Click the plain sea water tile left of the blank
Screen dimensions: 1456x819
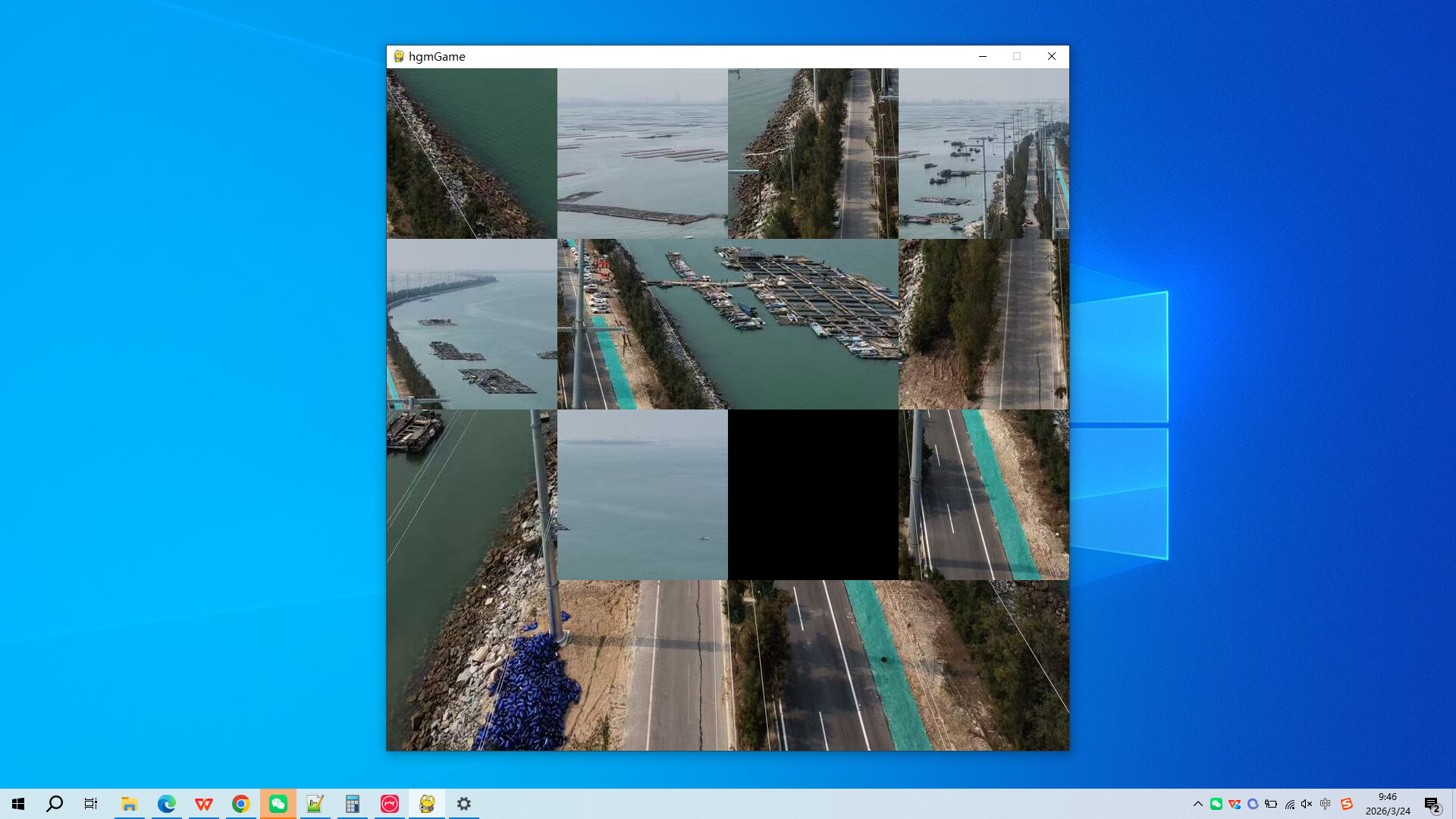click(642, 494)
